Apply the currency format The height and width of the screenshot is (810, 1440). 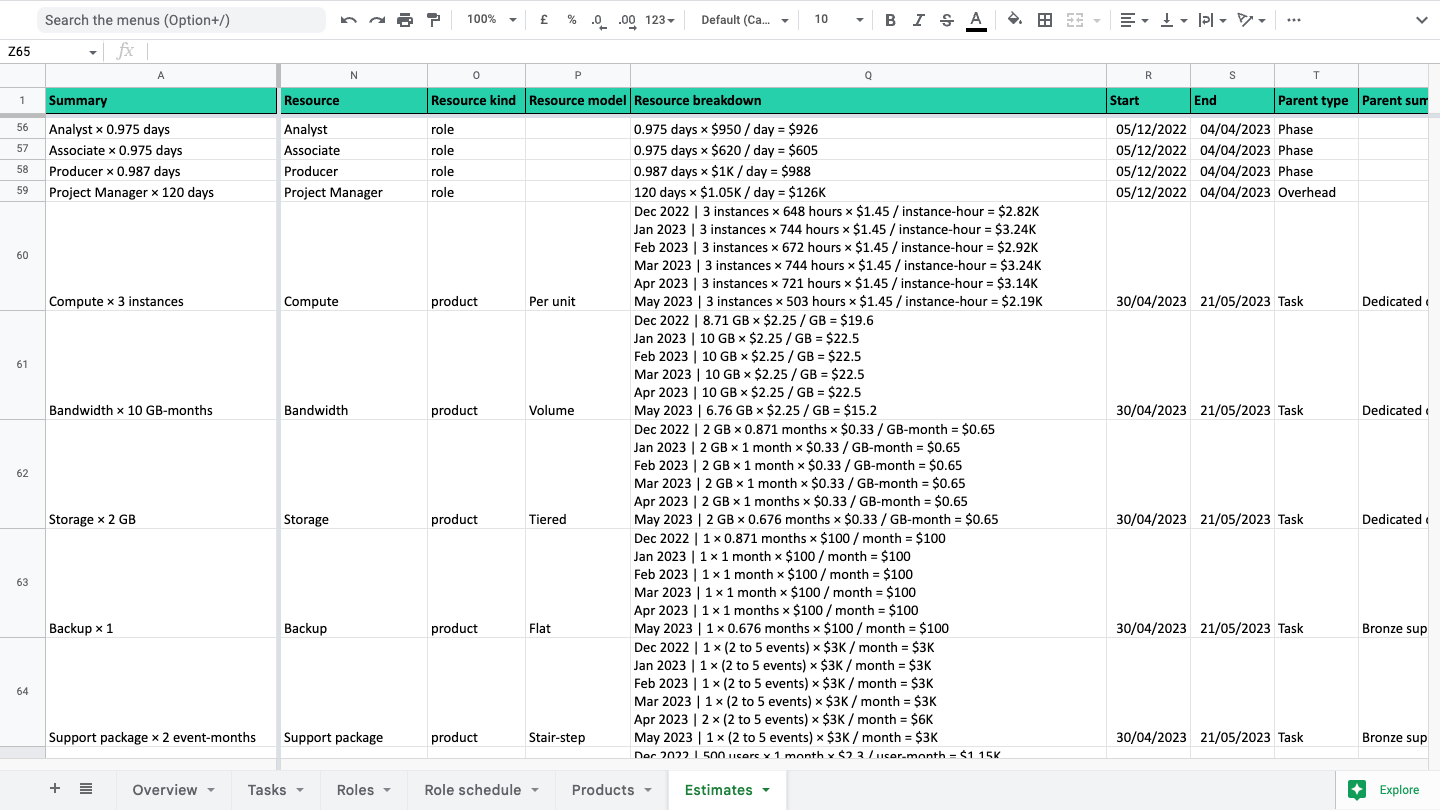coord(544,20)
